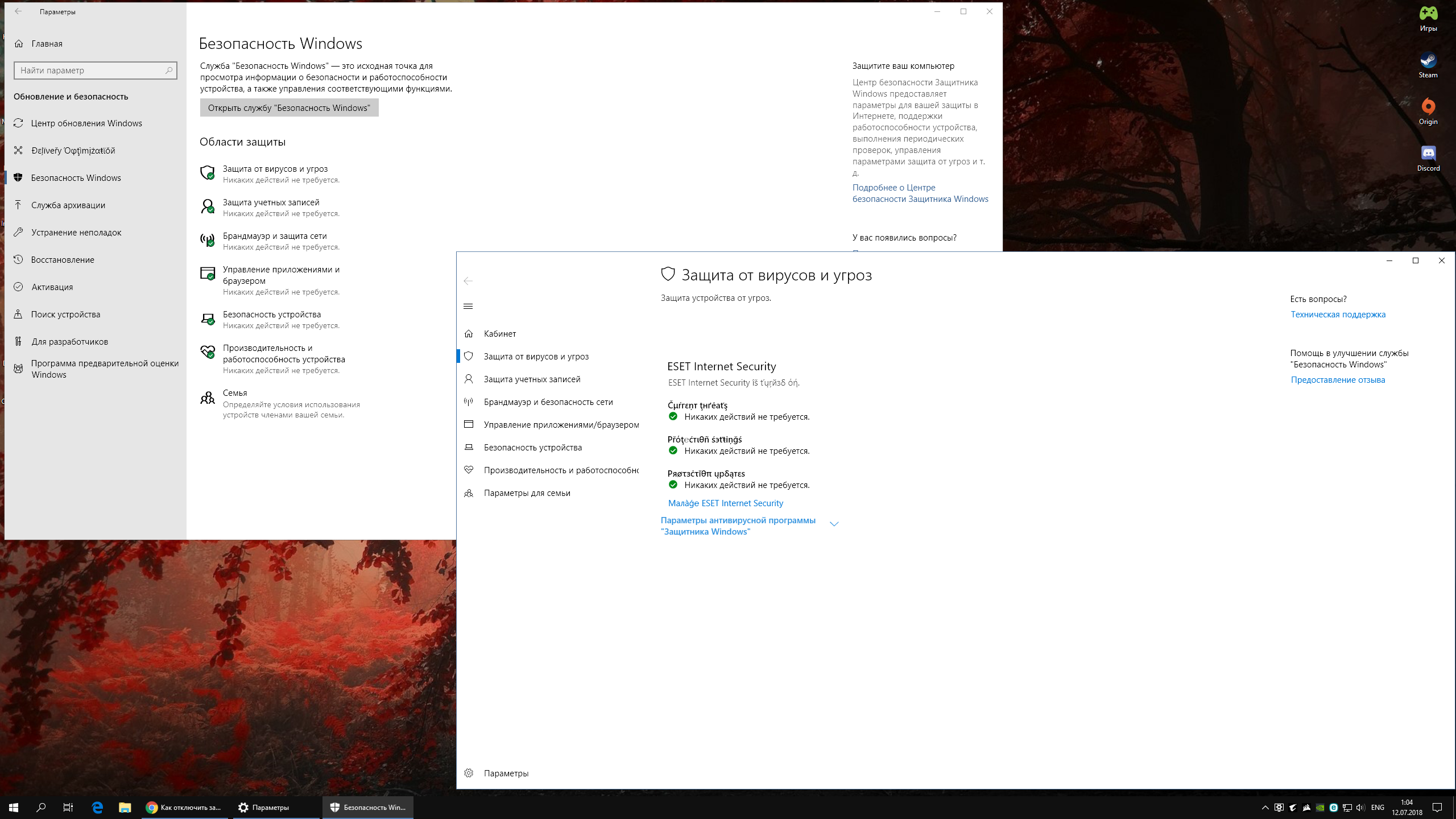Select Управление приложениями/браузером in sidebar

(549, 425)
